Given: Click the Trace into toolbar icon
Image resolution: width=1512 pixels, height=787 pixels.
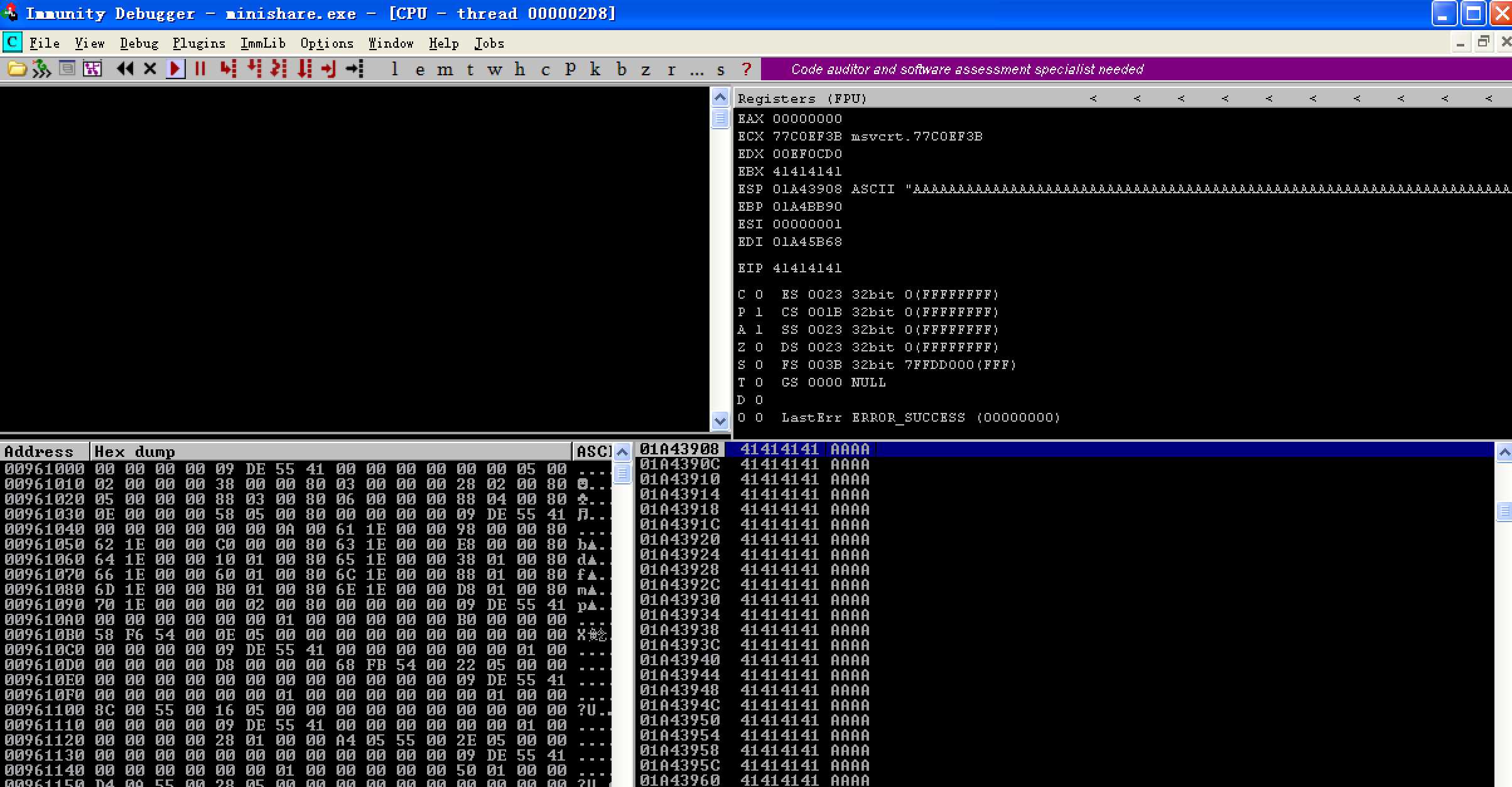Looking at the screenshot, I should (x=279, y=69).
